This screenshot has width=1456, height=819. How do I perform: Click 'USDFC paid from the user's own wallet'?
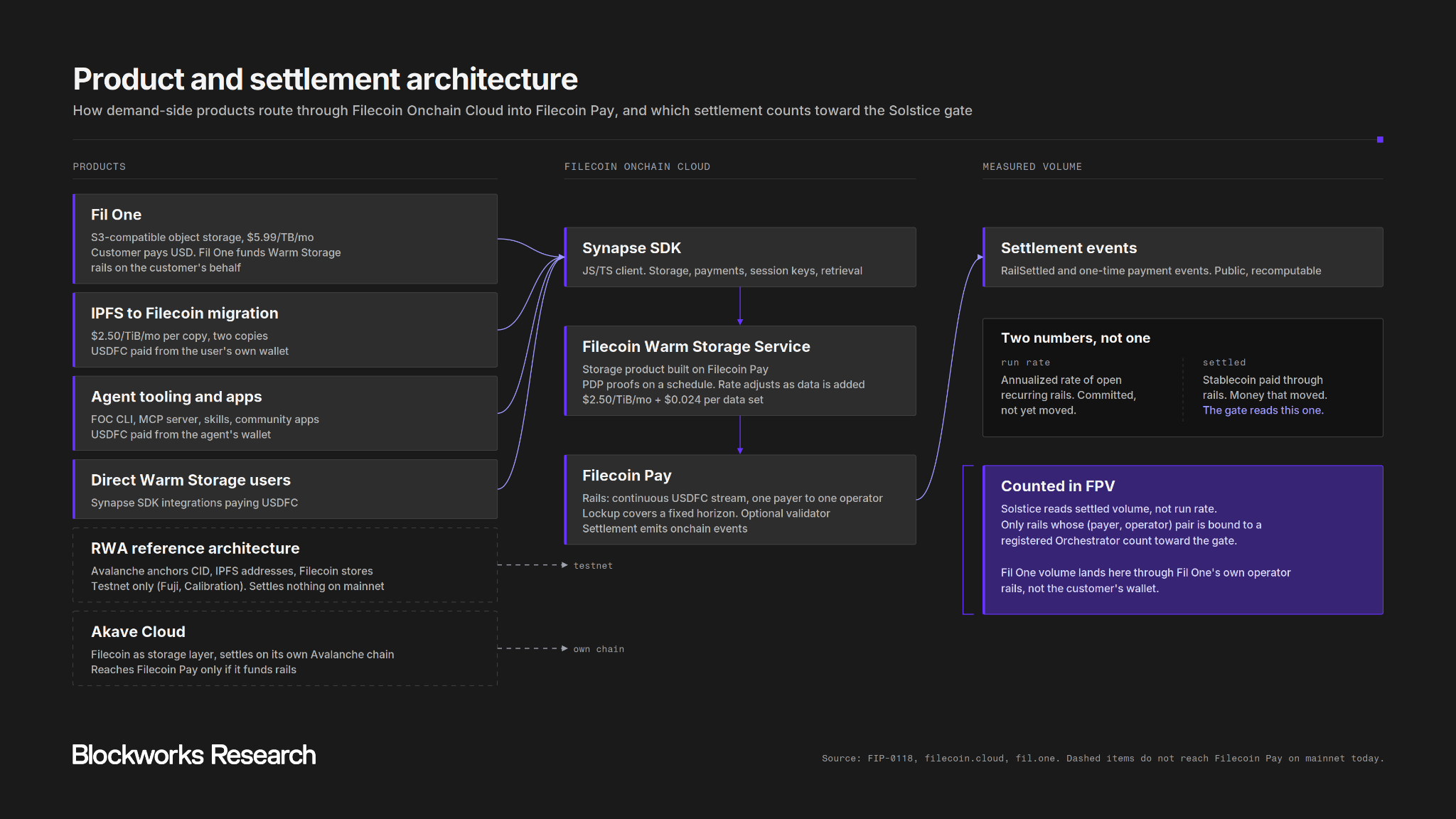[x=189, y=351]
